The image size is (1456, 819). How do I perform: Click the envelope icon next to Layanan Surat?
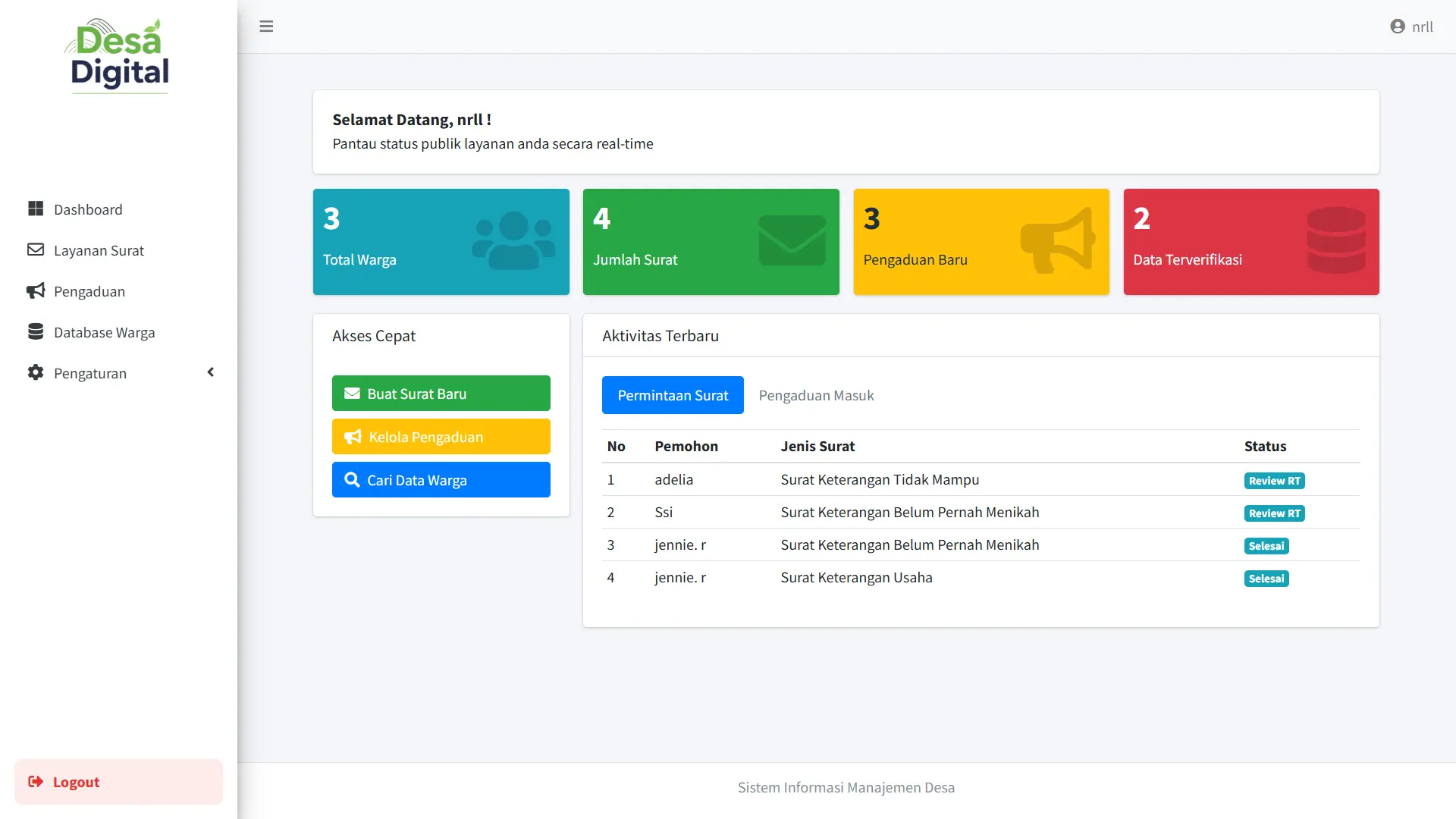[35, 249]
